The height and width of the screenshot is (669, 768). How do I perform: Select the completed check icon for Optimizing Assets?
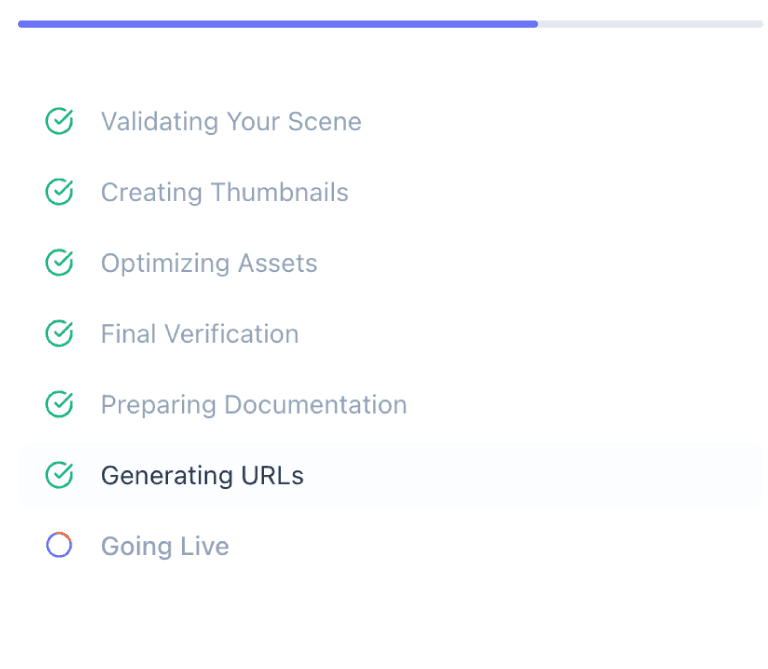(59, 263)
